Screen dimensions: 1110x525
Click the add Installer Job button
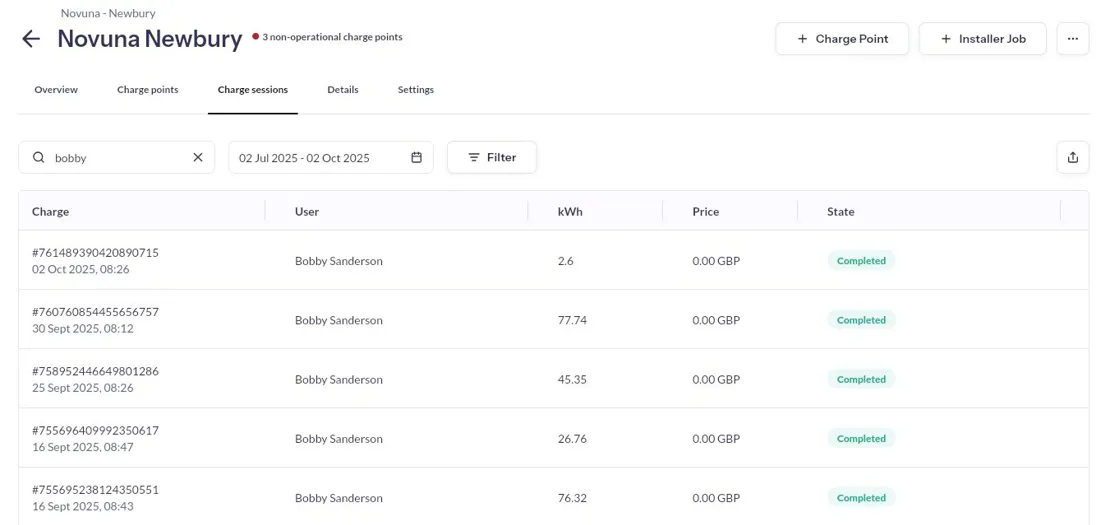point(982,39)
